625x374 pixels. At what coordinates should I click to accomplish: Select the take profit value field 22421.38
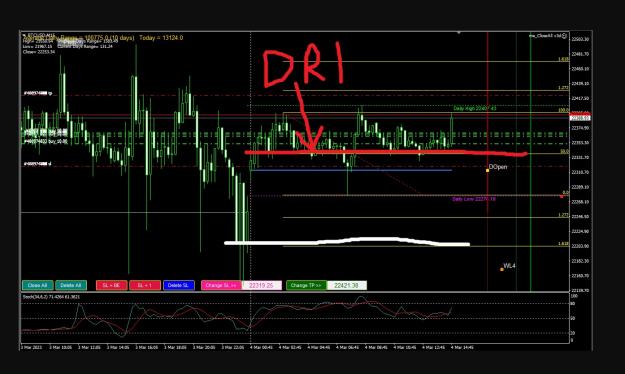(346, 285)
